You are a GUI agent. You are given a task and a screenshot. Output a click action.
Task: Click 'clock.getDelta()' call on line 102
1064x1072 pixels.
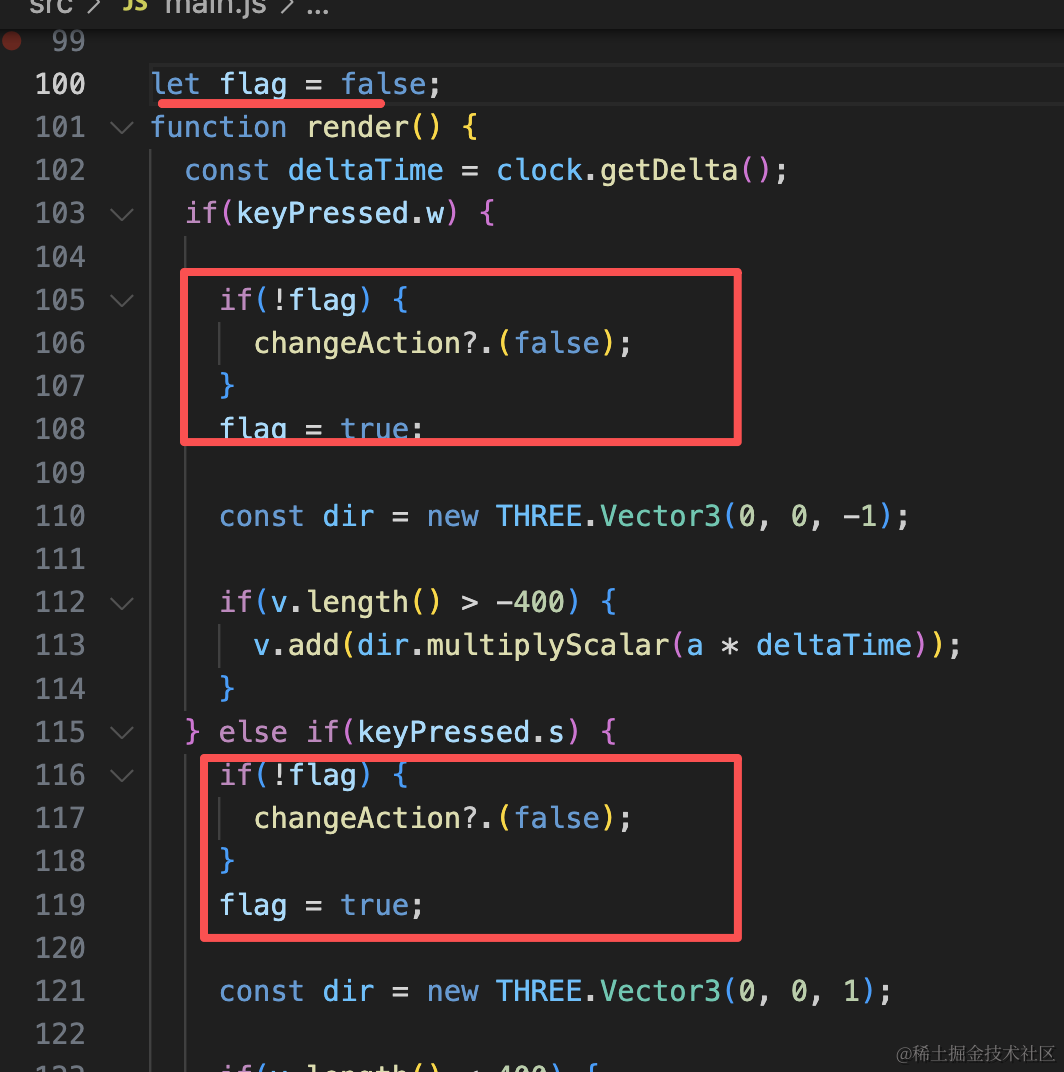633,171
